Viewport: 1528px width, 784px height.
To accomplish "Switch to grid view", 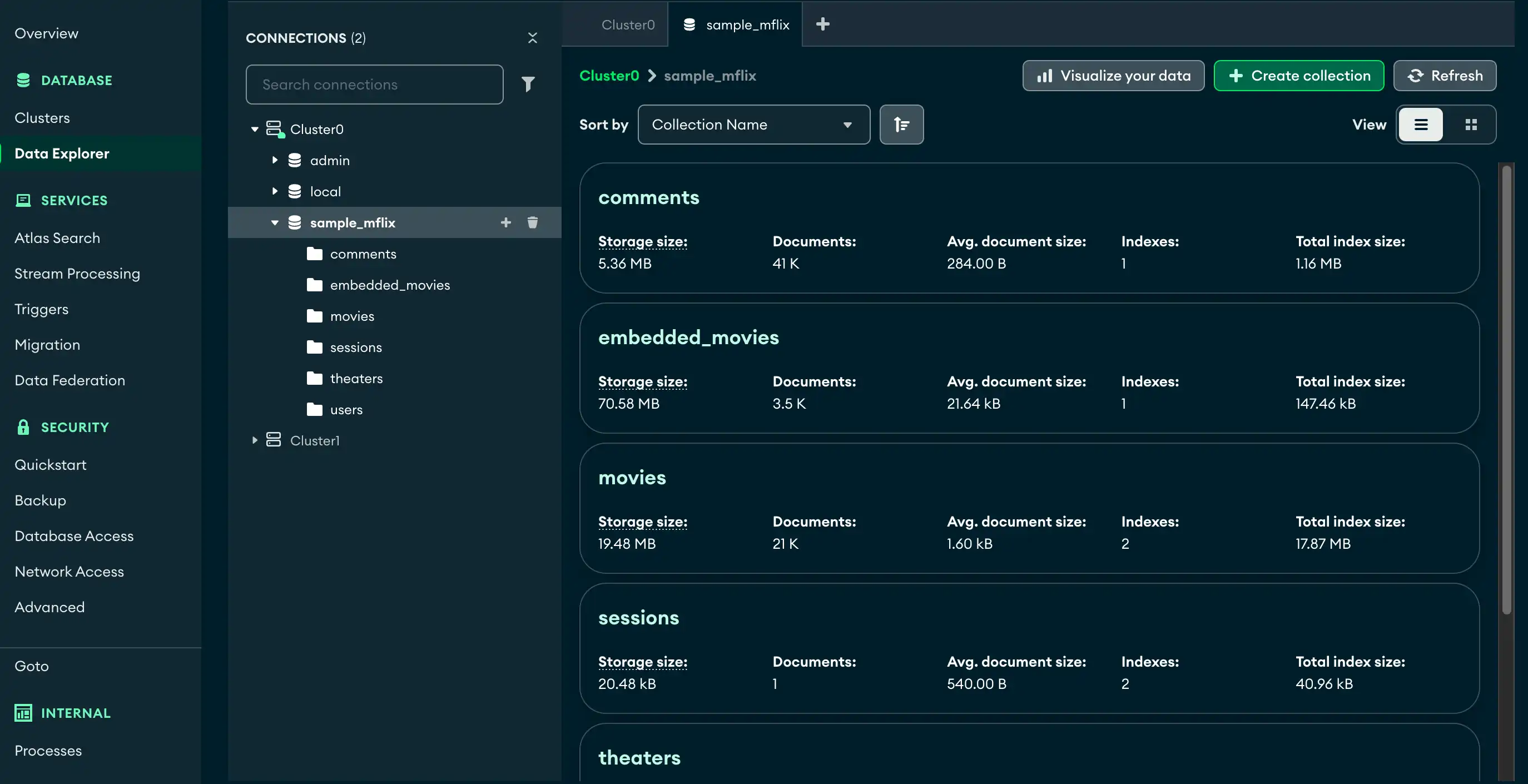I will 1472,125.
